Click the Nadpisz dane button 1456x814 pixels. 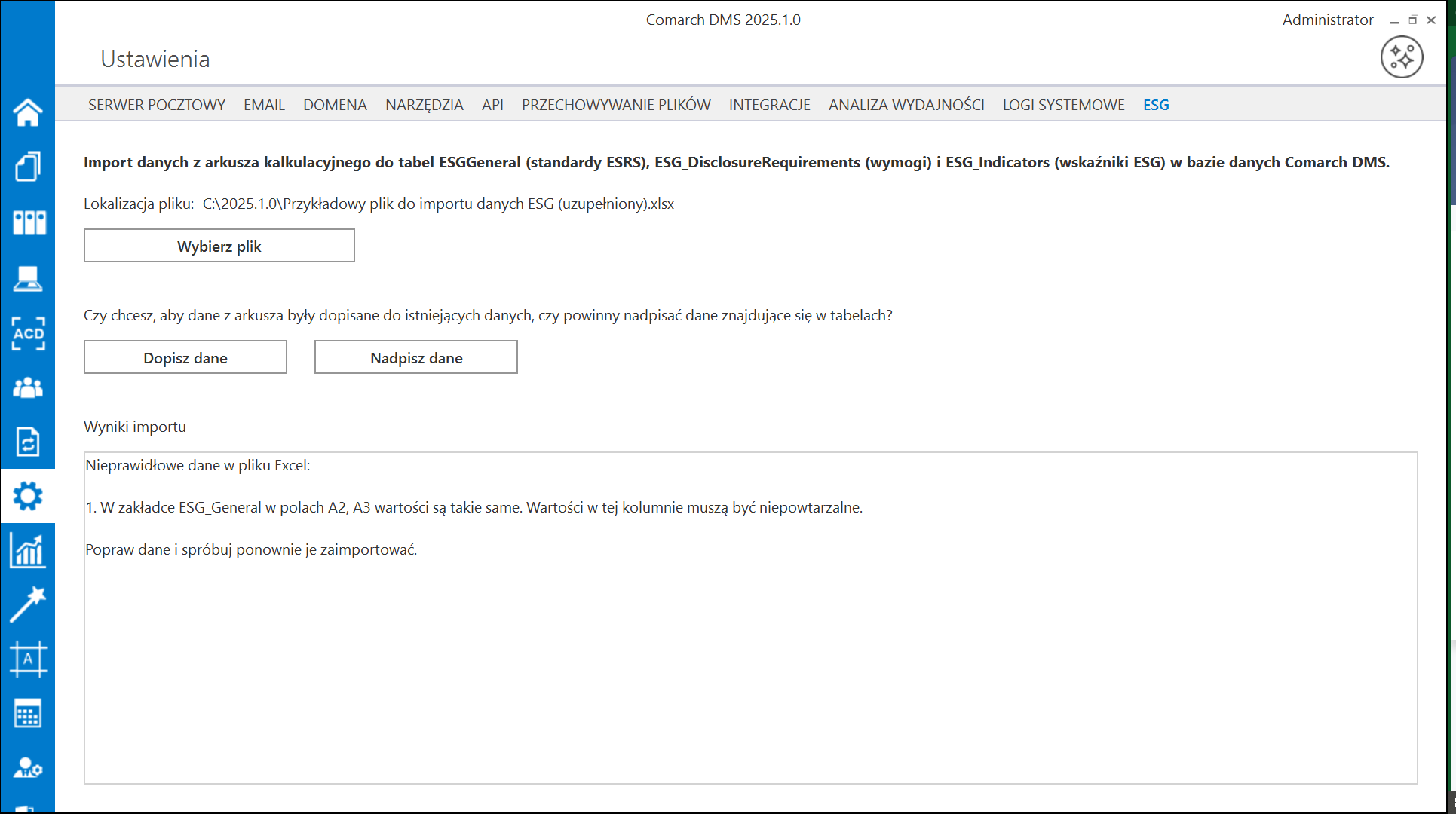tap(416, 357)
